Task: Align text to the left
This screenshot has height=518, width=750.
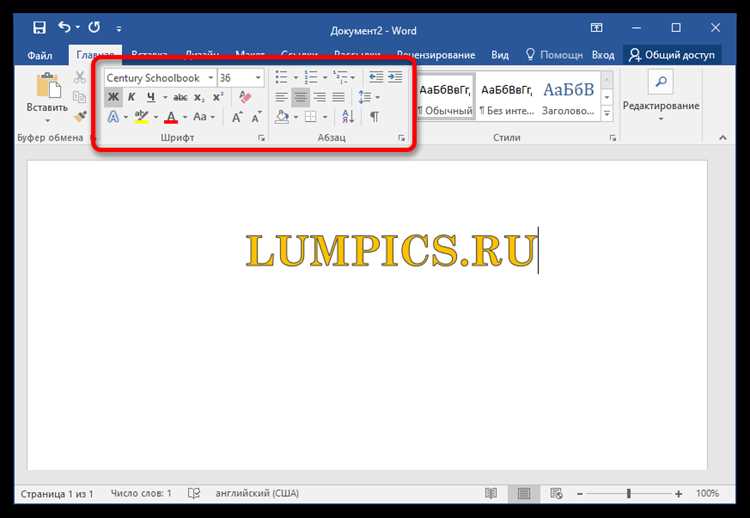Action: (x=281, y=98)
